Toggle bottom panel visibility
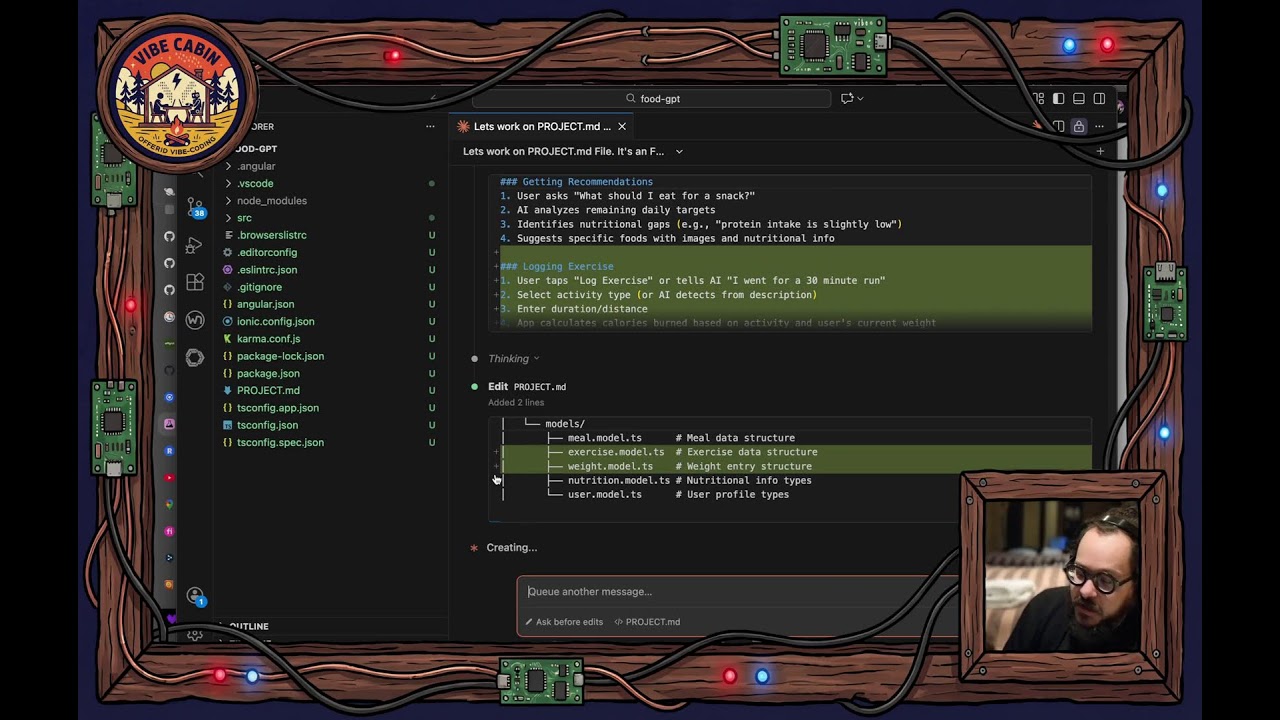 [1079, 98]
